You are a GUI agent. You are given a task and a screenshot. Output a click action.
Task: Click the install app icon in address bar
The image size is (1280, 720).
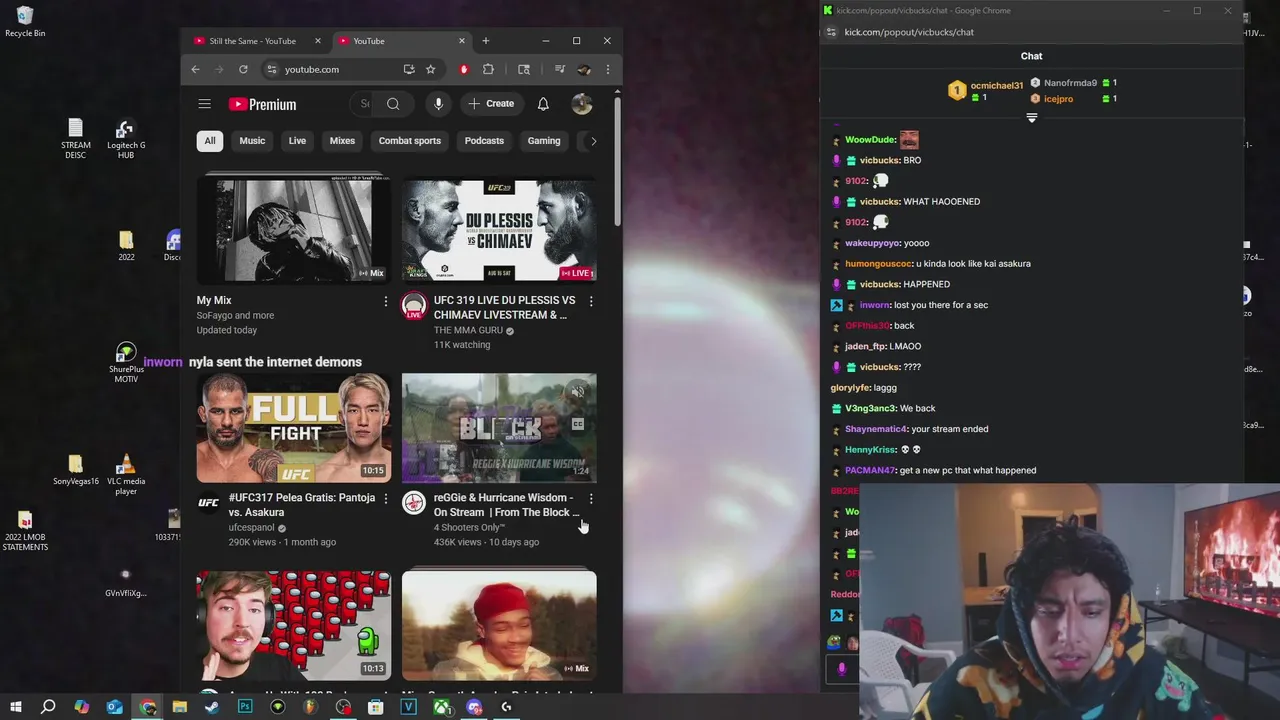coord(408,69)
